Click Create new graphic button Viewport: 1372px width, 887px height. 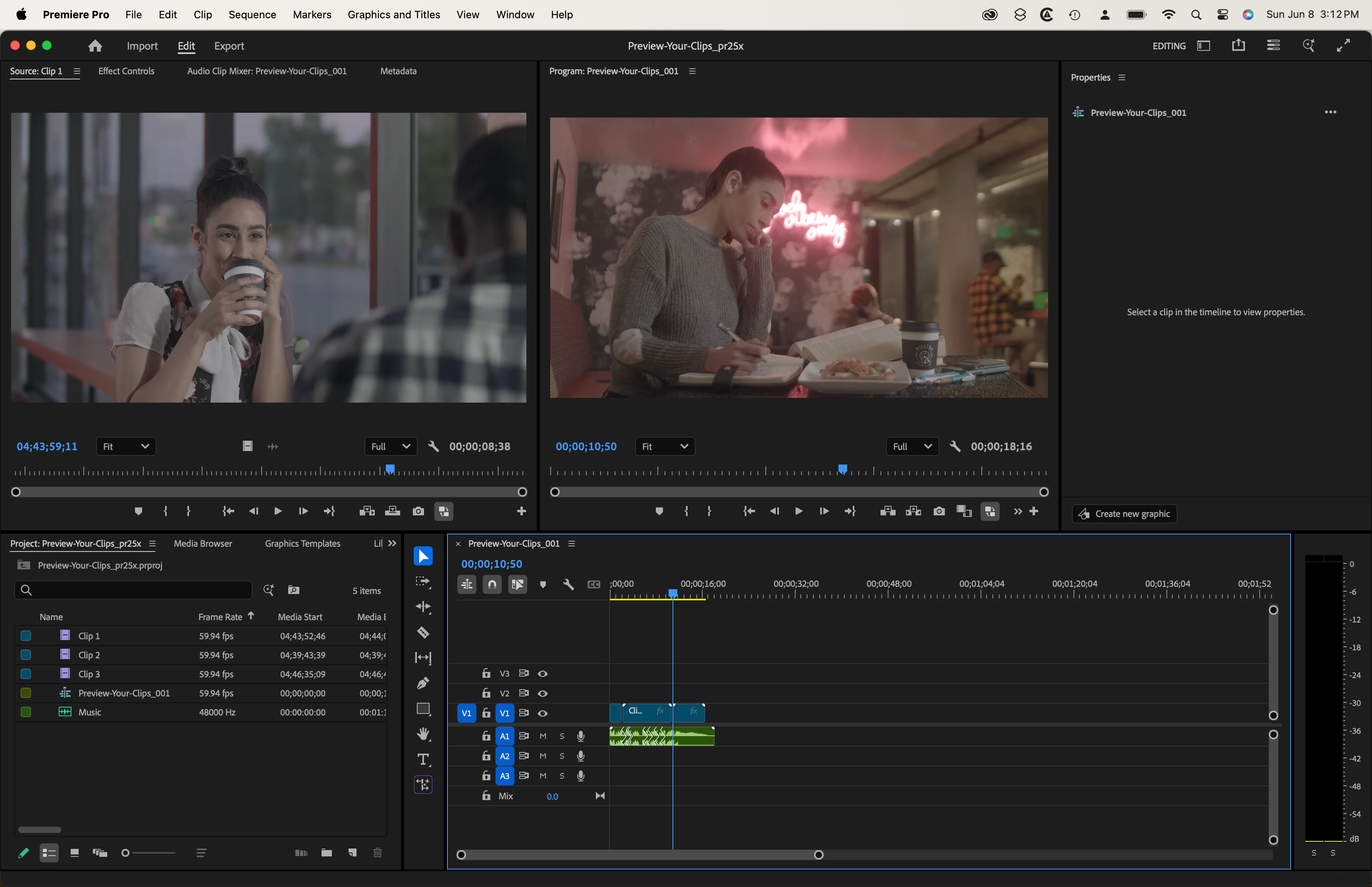point(1124,514)
